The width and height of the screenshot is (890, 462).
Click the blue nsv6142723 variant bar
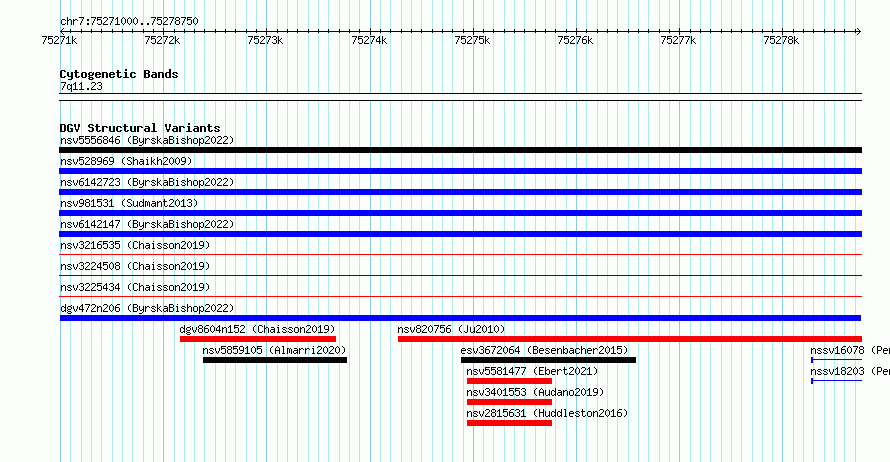pos(460,192)
